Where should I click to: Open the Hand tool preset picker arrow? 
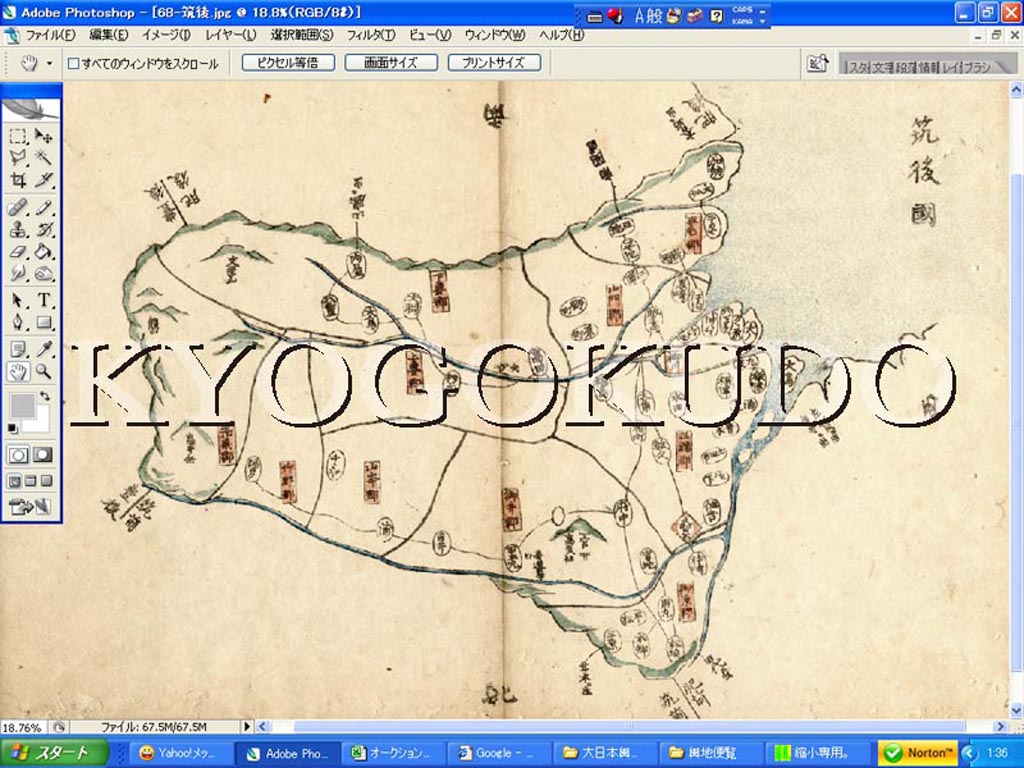coord(50,63)
